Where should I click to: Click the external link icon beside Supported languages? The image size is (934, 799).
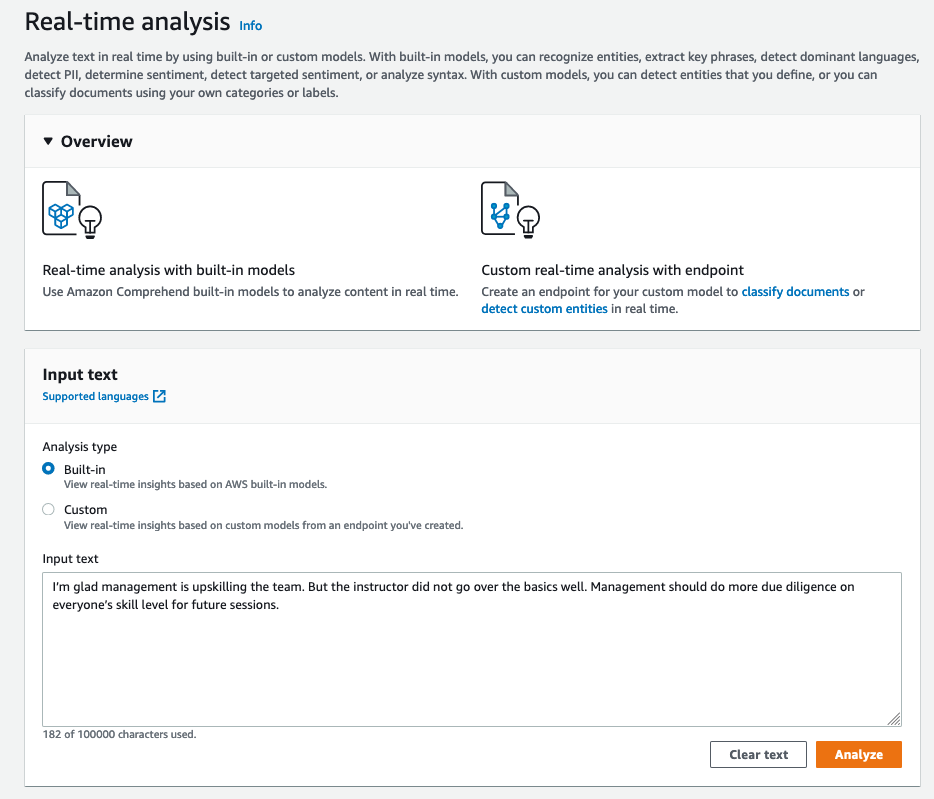pos(159,396)
